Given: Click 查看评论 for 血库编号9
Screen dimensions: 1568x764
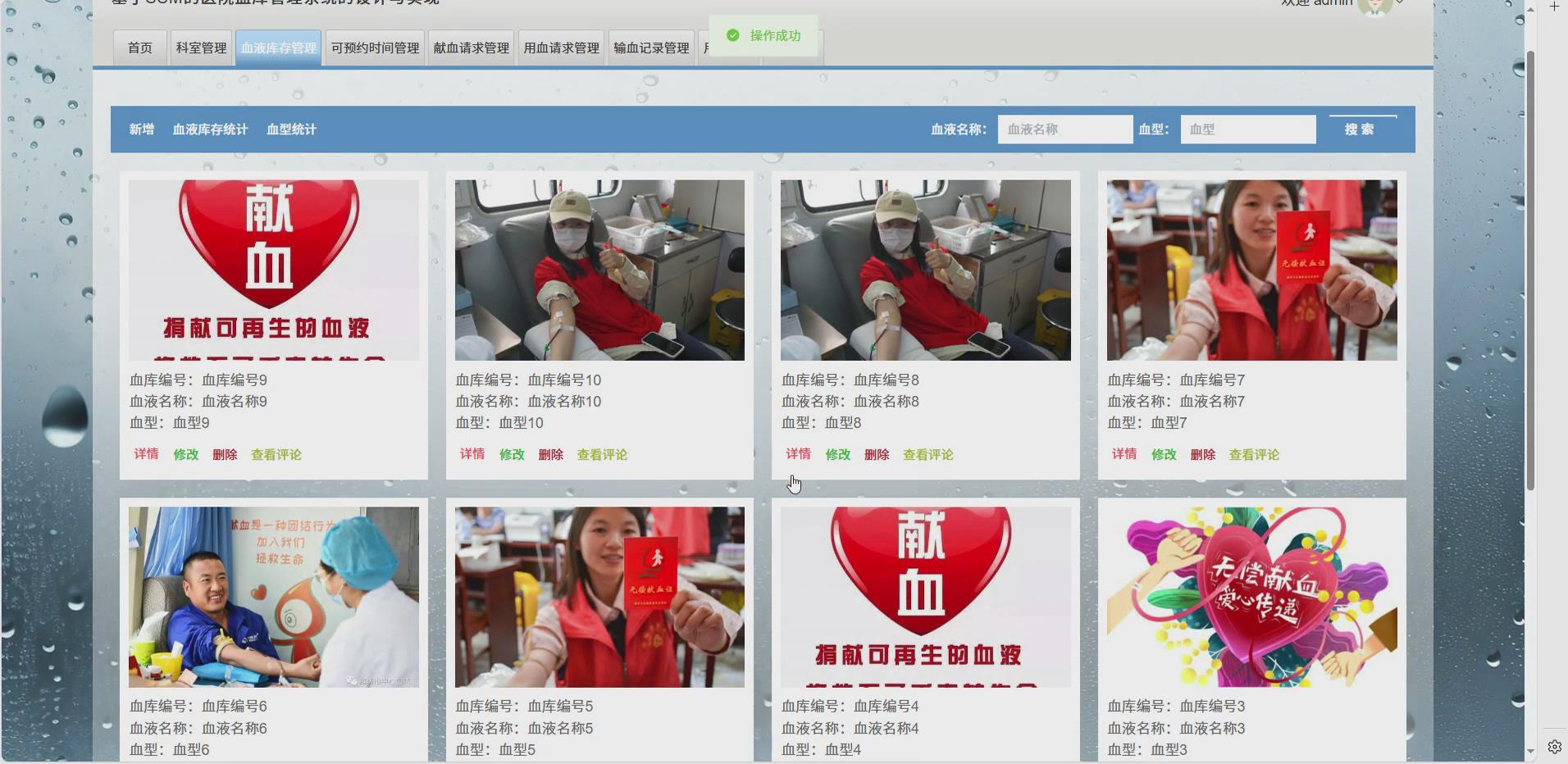Looking at the screenshot, I should point(276,454).
